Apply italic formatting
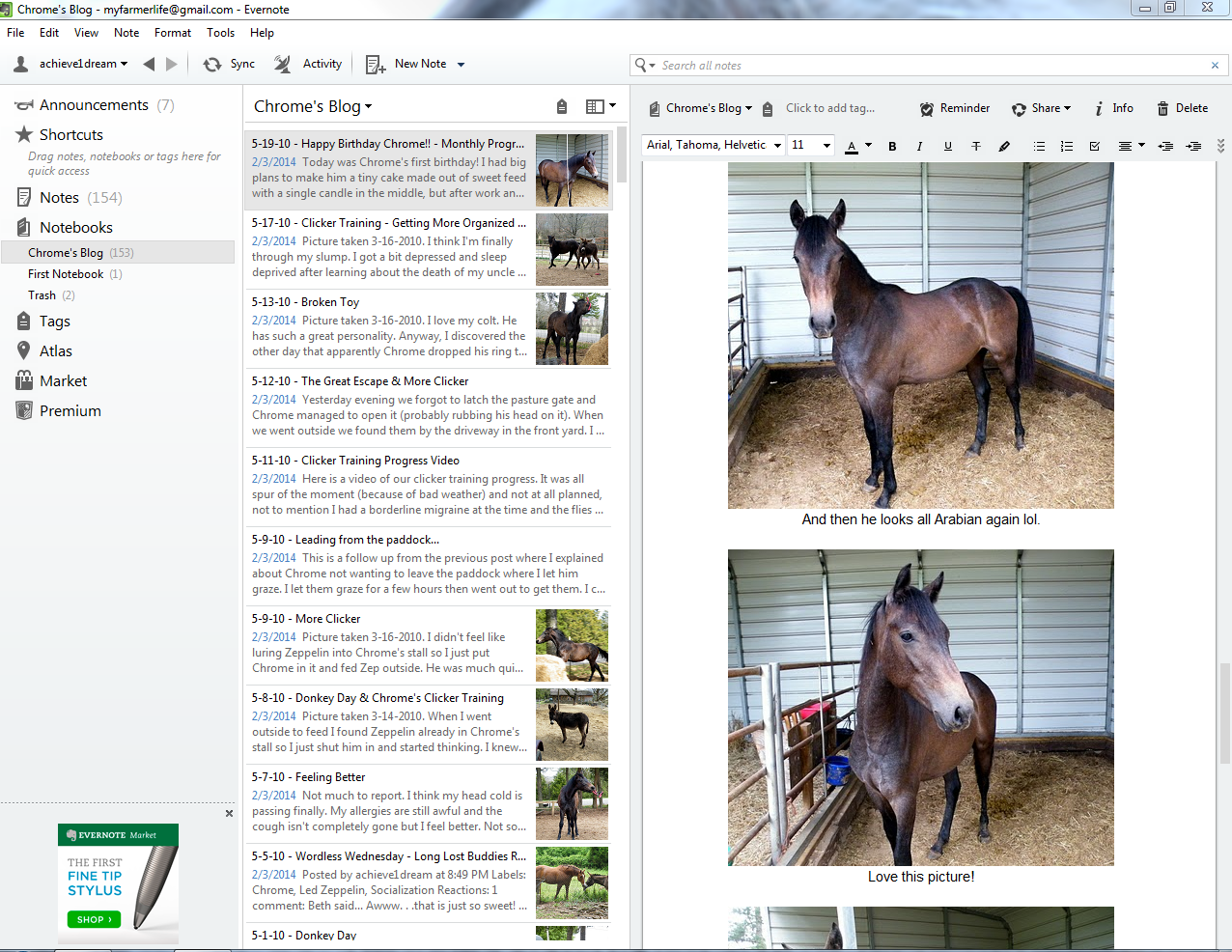Viewport: 1232px width, 952px height. pos(919,146)
